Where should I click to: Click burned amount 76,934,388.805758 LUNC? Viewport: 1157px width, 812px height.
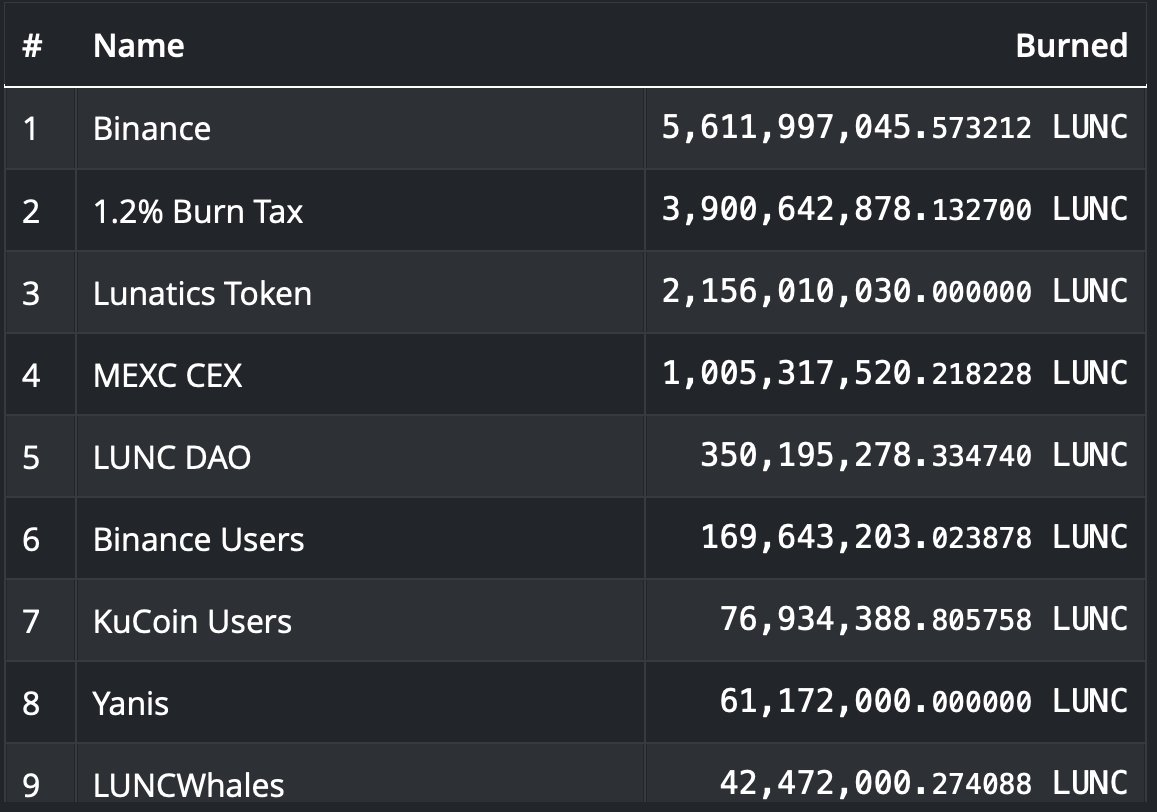(924, 619)
